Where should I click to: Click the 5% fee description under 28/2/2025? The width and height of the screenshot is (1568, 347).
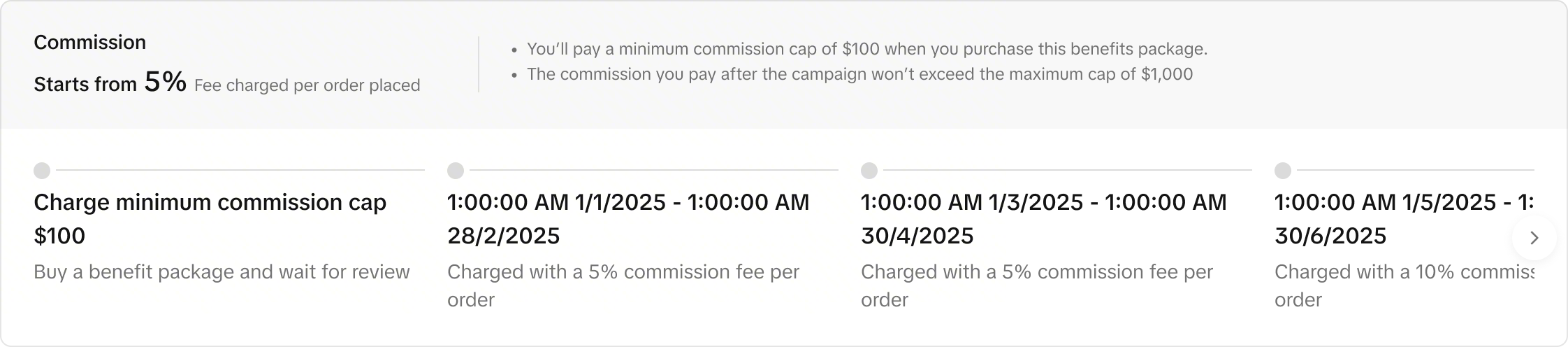click(x=623, y=285)
